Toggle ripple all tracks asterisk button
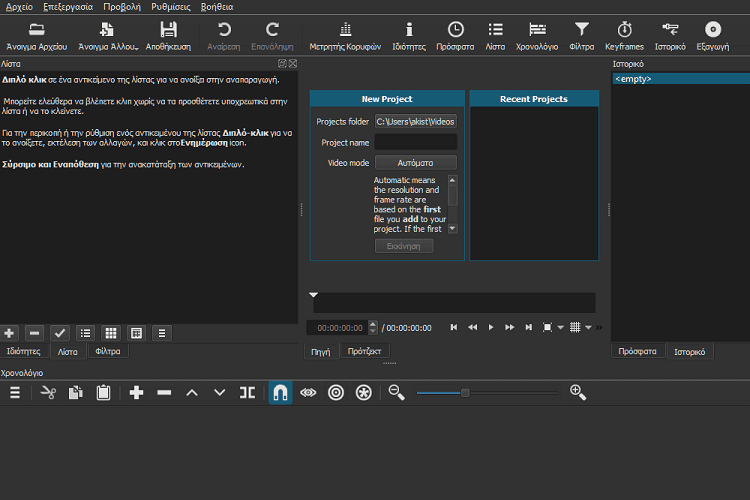750x500 pixels. 363,393
